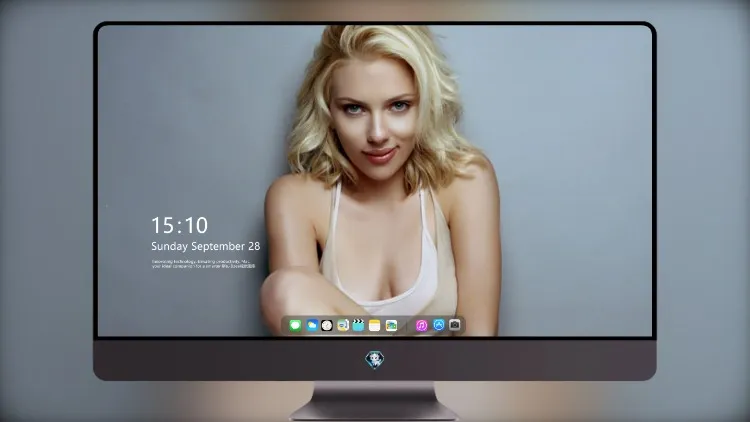
Task: Select the Sunday September 28 date text
Action: [x=206, y=246]
